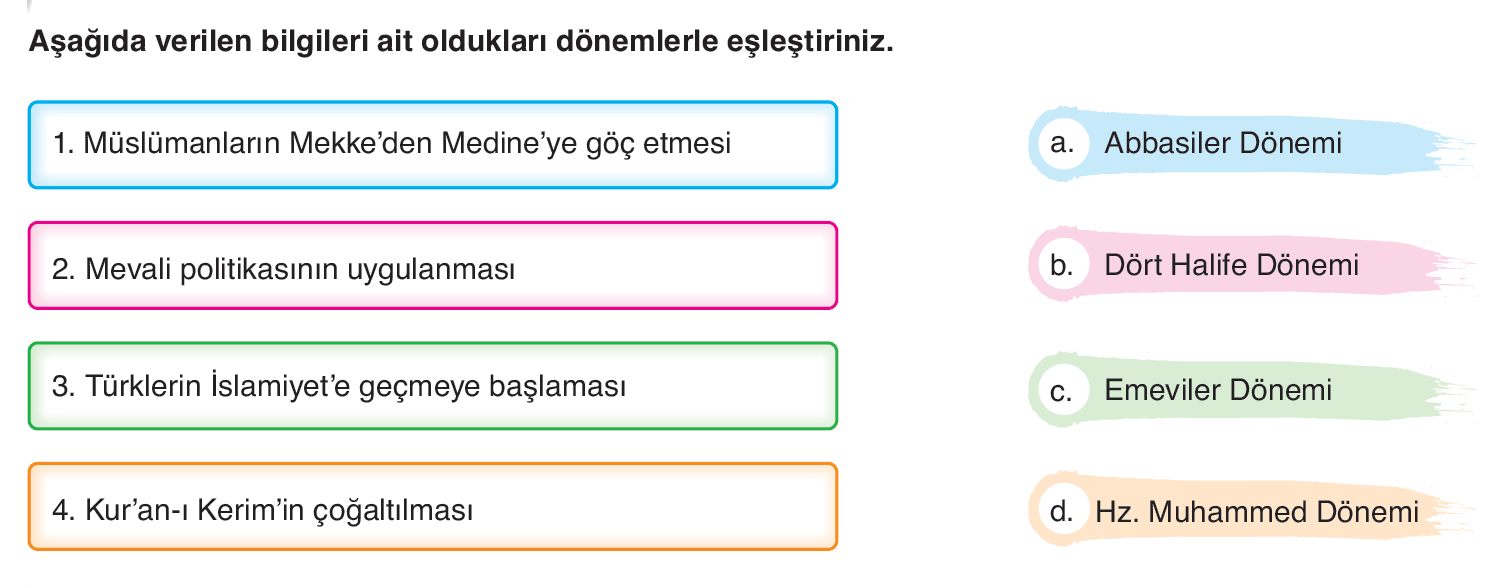
Task: Select the statement about migration from Mekke to Medine
Action: 432,145
